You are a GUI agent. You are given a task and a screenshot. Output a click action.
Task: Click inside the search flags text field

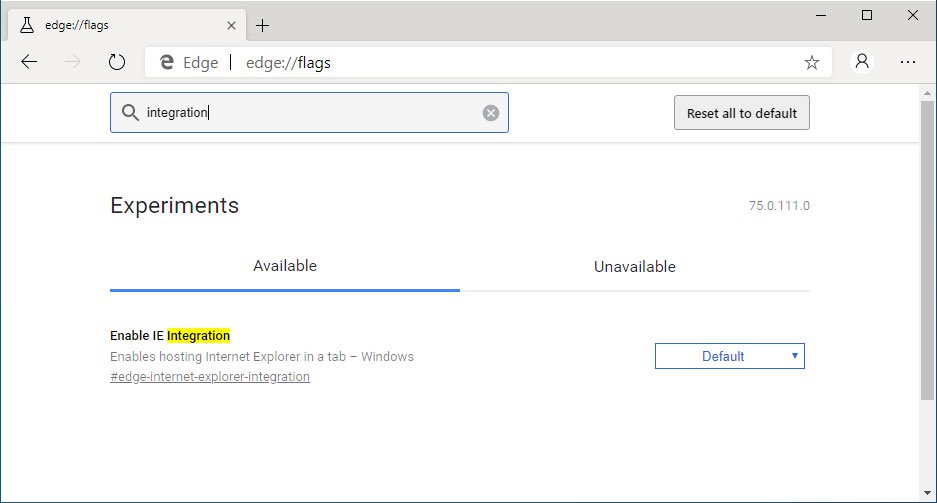tap(309, 112)
